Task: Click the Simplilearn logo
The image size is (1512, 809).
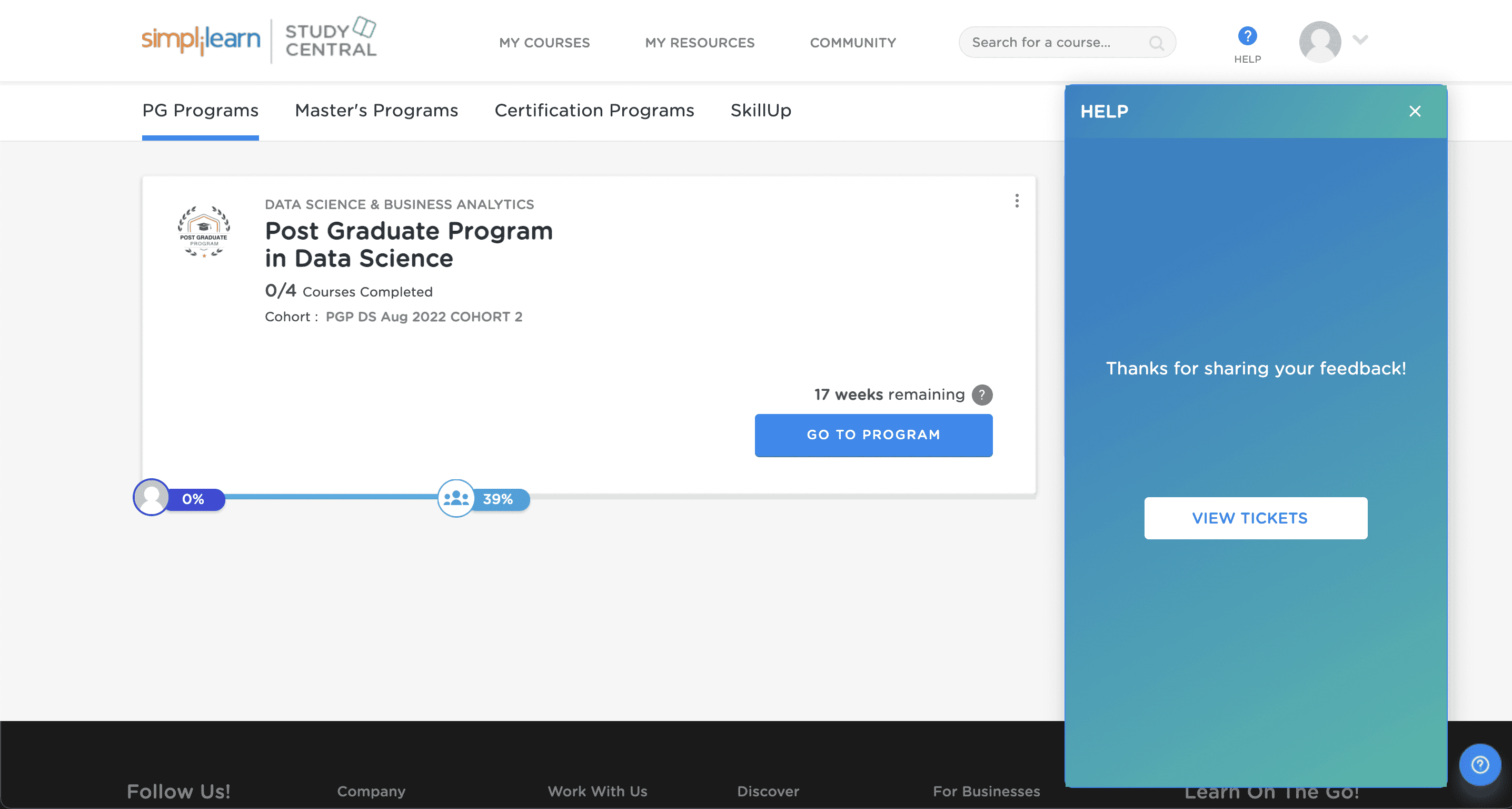Action: (201, 40)
